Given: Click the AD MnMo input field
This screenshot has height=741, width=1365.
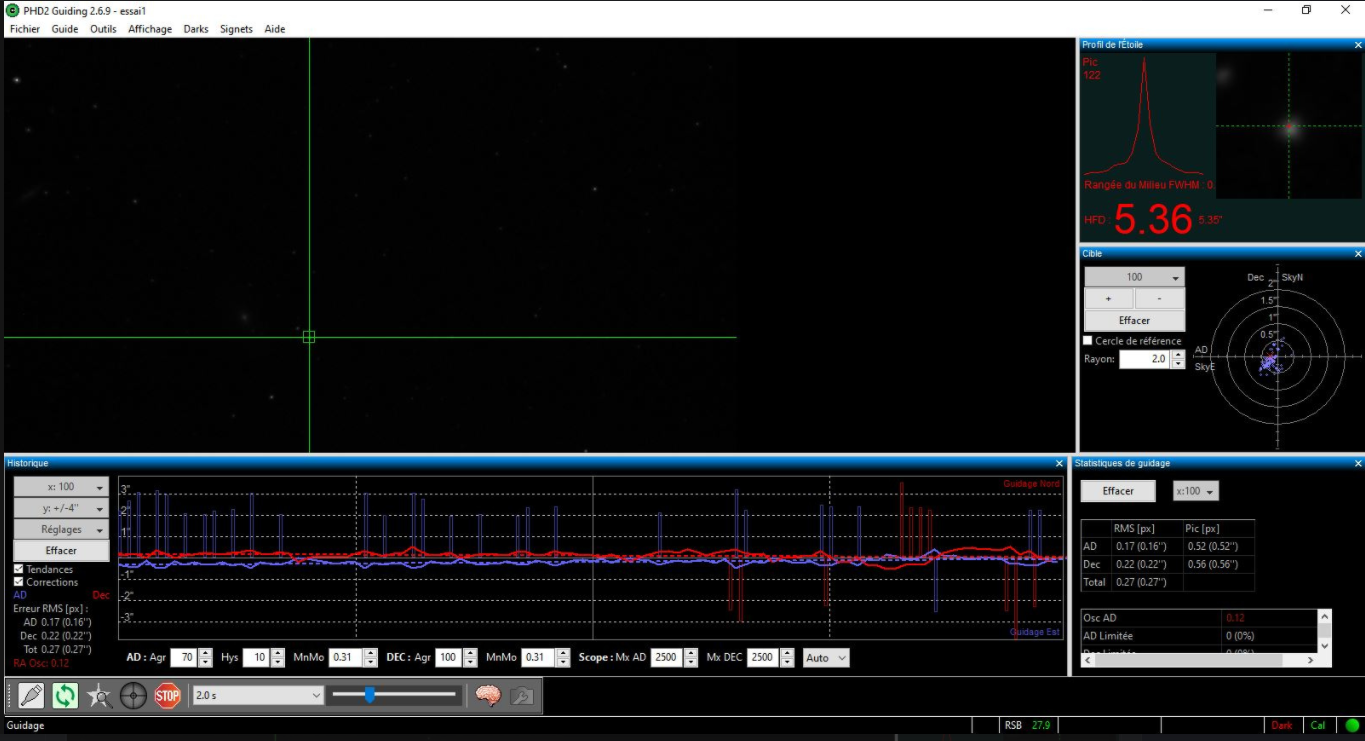Looking at the screenshot, I should point(346,658).
